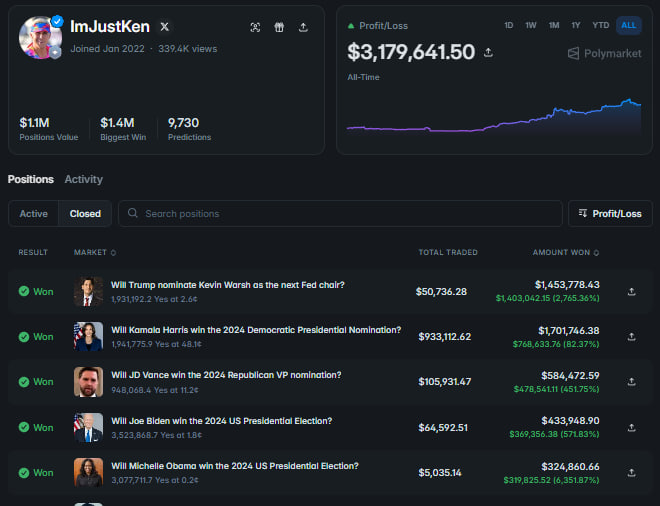Click the Joe Biden market thumbnail
Screen dimensions: 660x506
pyautogui.click(x=88, y=427)
